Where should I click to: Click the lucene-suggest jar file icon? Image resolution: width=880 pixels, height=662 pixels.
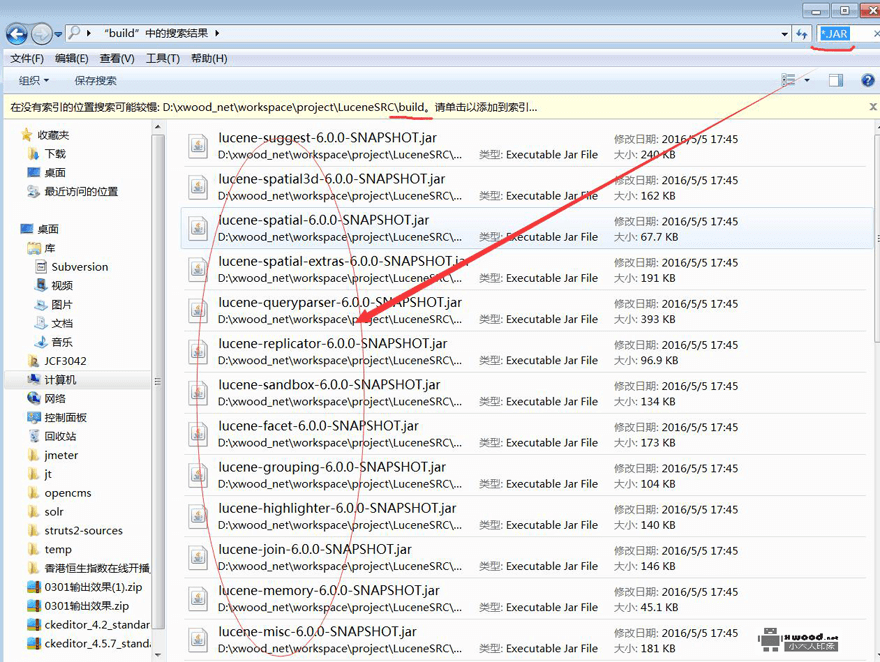[198, 146]
